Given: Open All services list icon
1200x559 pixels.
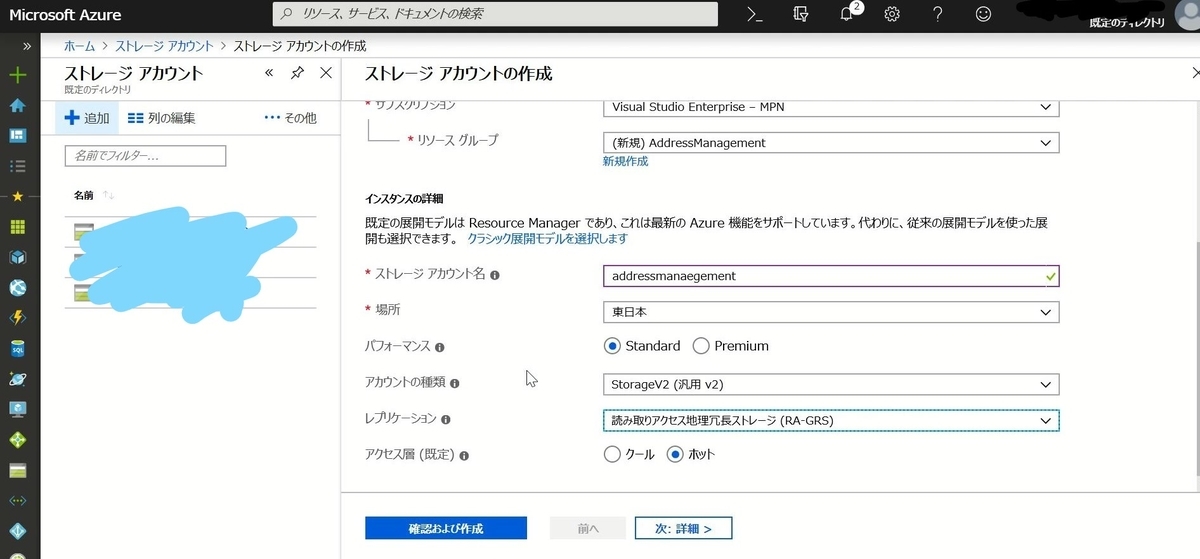Looking at the screenshot, I should tap(17, 166).
